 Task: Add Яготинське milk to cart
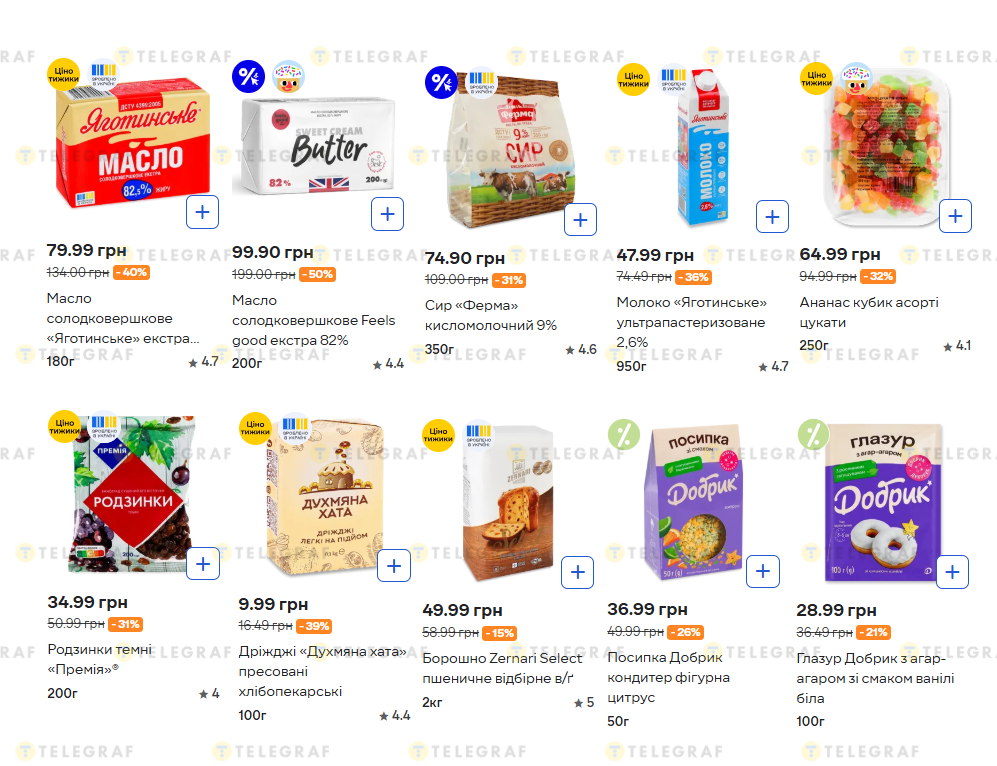coord(772,216)
